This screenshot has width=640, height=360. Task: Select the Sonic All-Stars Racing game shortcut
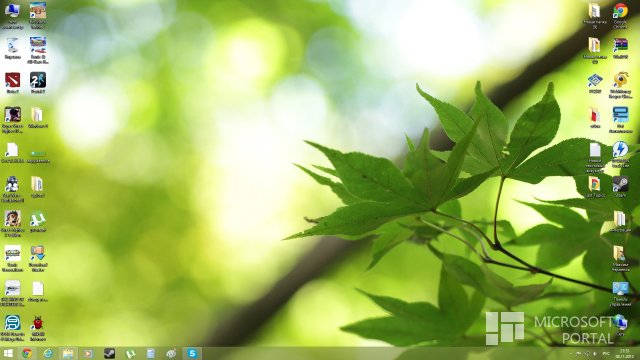pyautogui.click(x=38, y=46)
